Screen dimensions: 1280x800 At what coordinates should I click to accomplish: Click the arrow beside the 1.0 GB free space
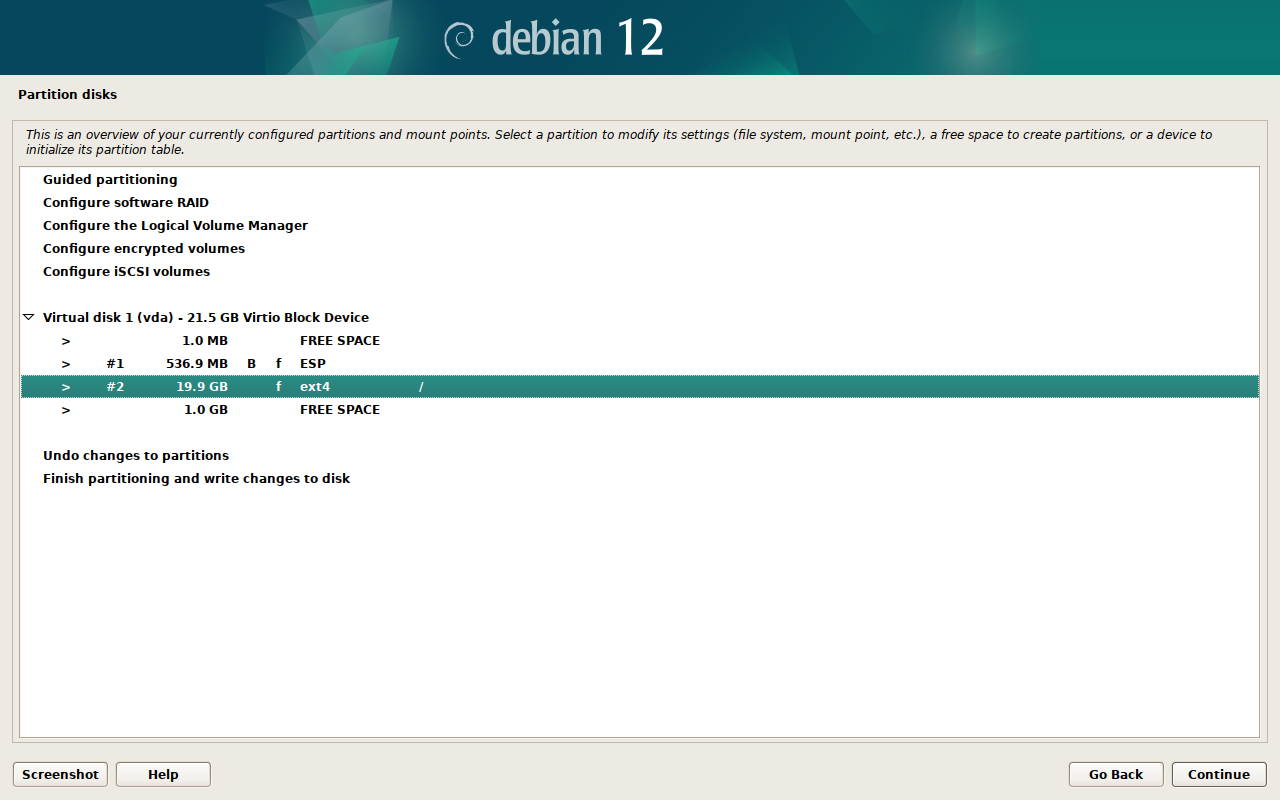(x=66, y=410)
